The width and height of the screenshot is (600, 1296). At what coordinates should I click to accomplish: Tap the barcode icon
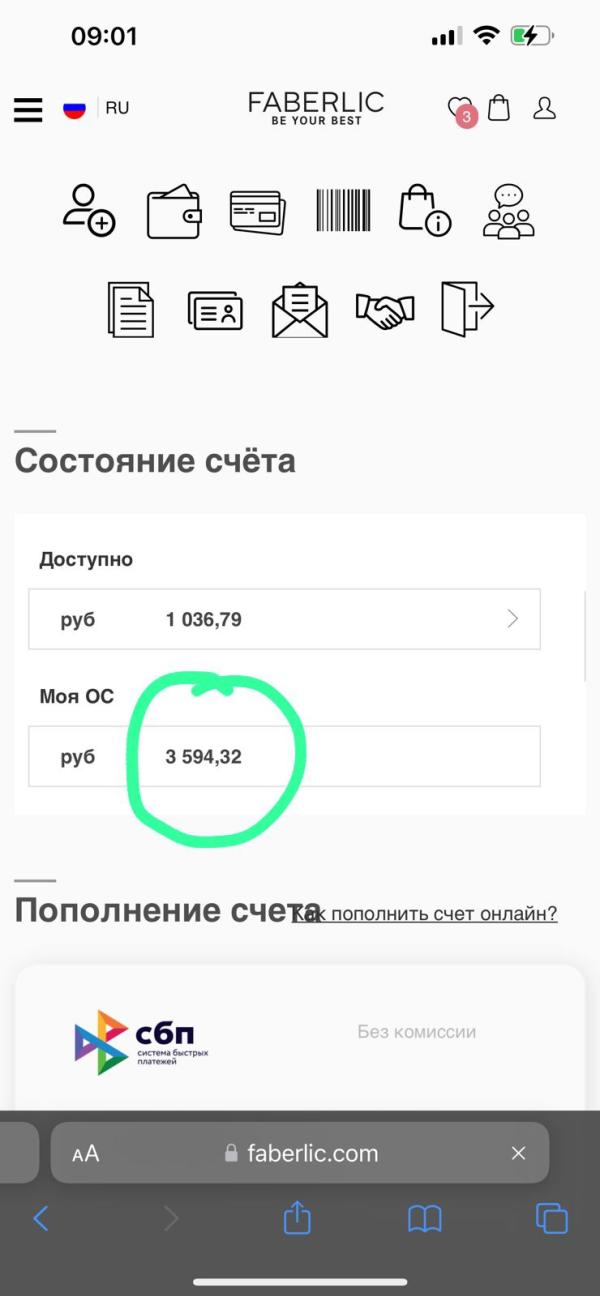pyautogui.click(x=343, y=211)
